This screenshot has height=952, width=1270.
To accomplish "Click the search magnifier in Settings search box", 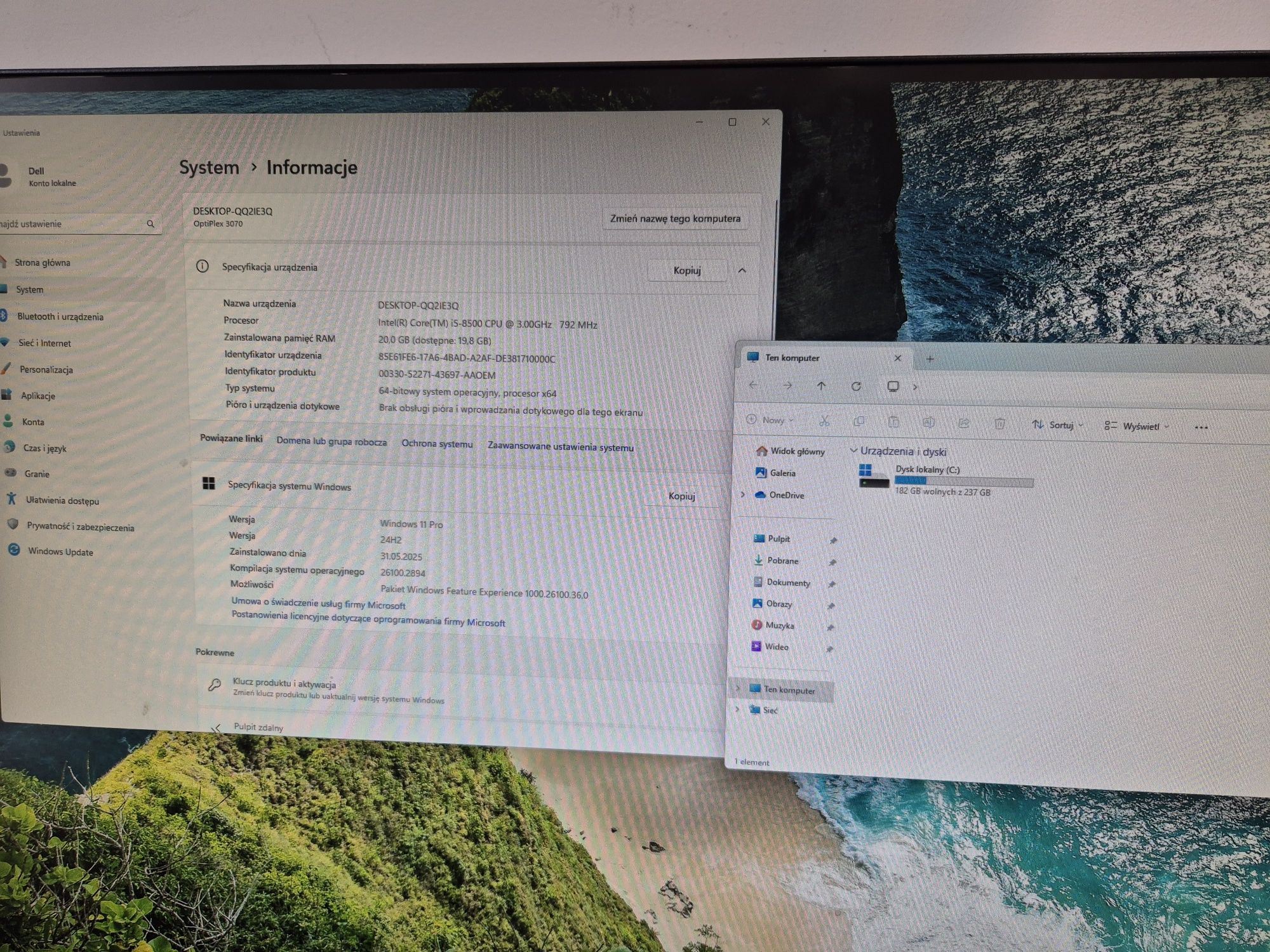I will coord(150,223).
